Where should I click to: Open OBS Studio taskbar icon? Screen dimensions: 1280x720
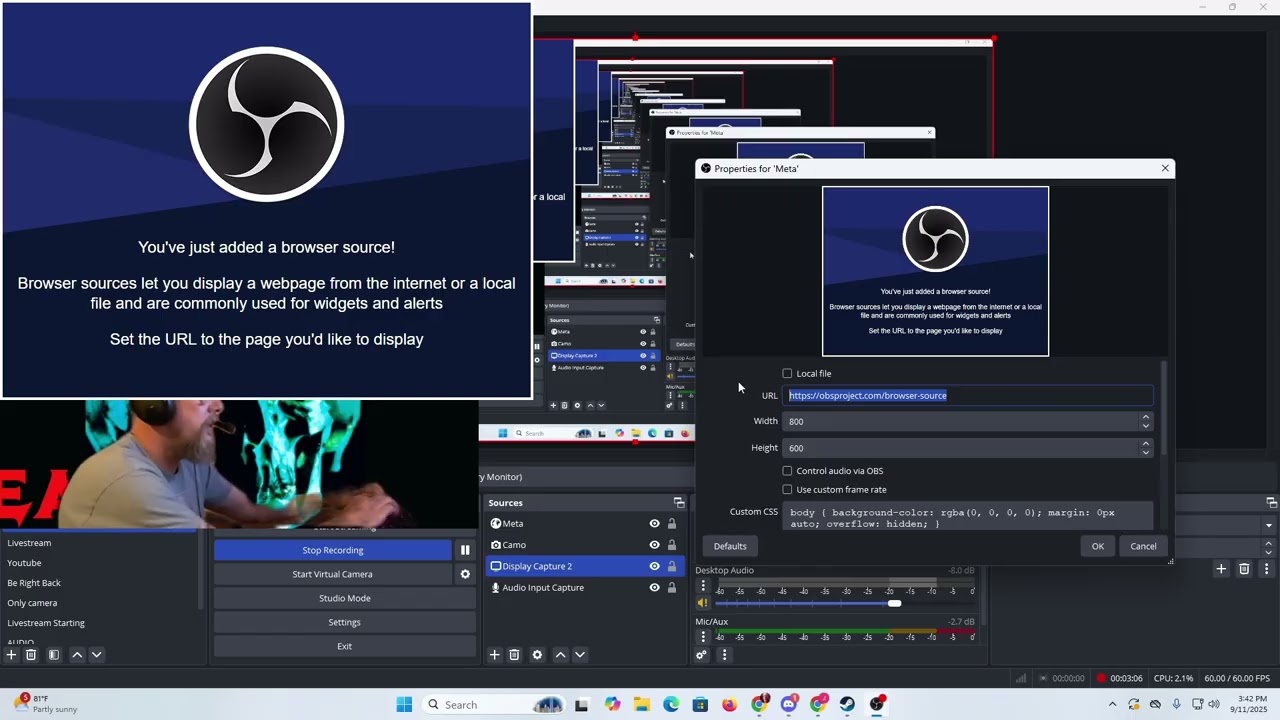(877, 704)
